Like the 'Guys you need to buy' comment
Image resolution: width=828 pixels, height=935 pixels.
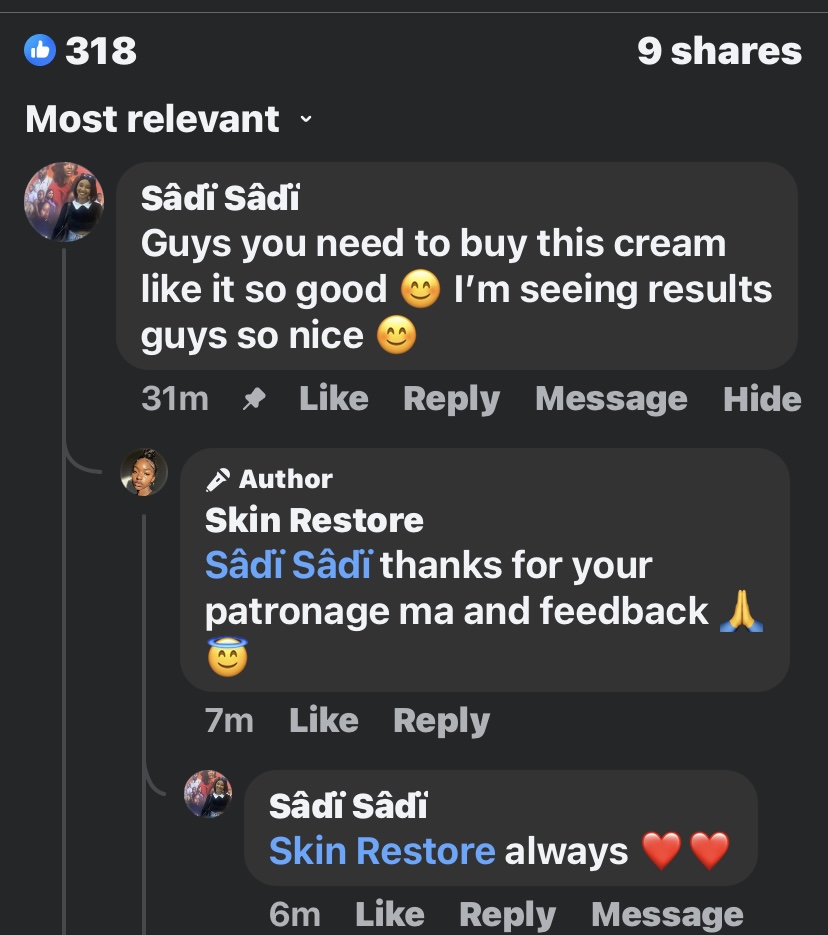(x=333, y=399)
